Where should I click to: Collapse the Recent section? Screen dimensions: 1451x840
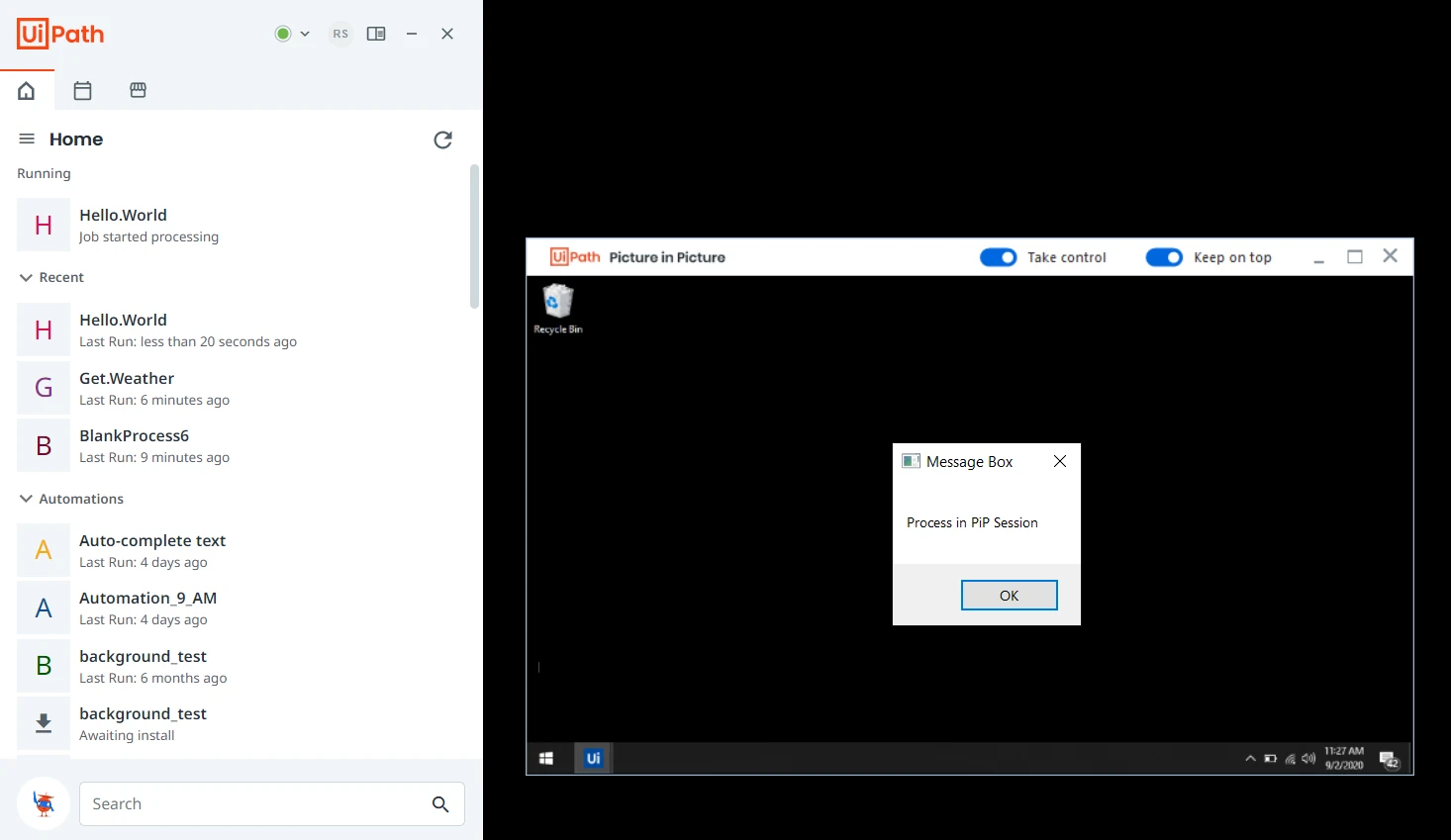(x=27, y=278)
